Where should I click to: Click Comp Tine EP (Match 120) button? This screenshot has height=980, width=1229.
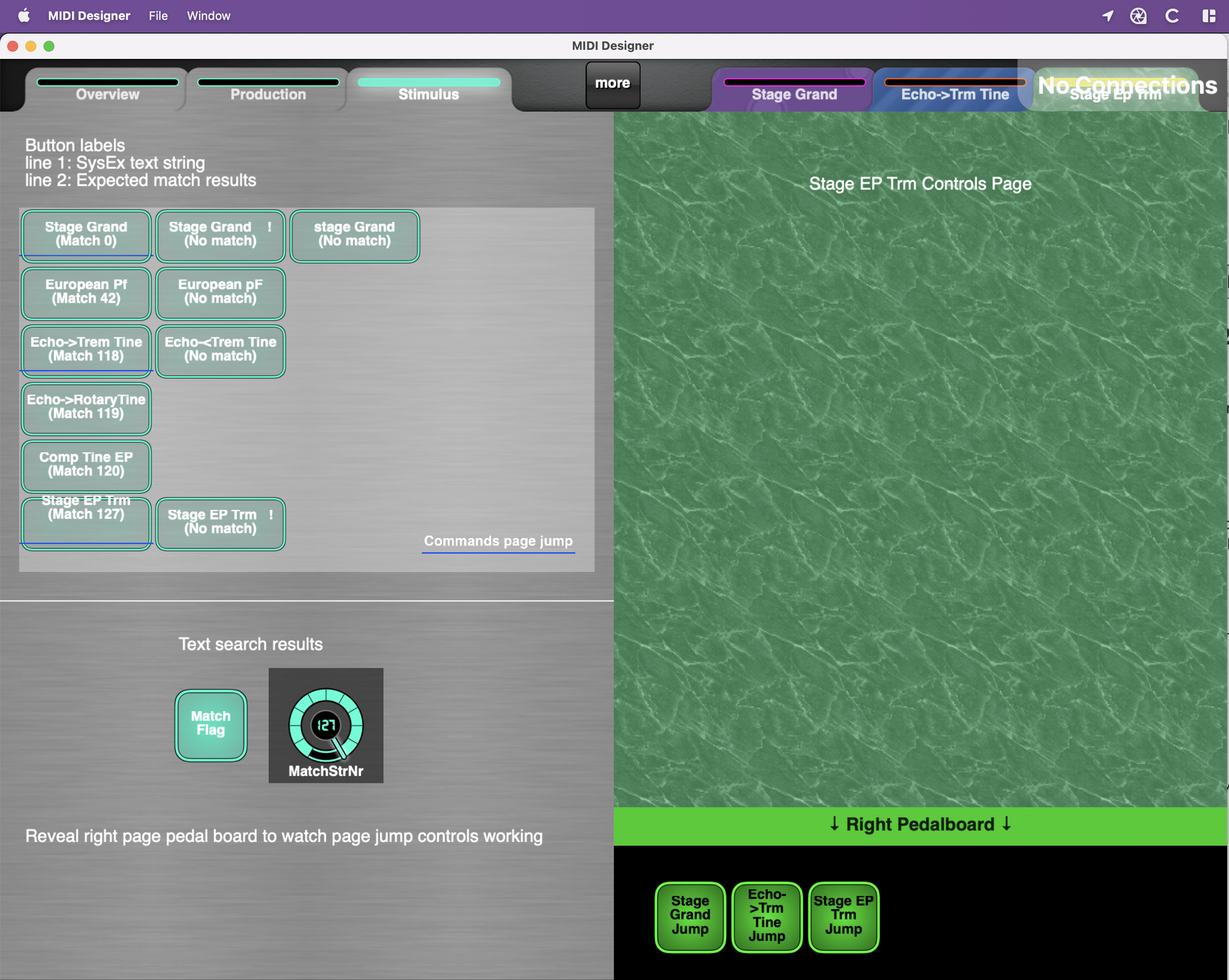pos(86,466)
